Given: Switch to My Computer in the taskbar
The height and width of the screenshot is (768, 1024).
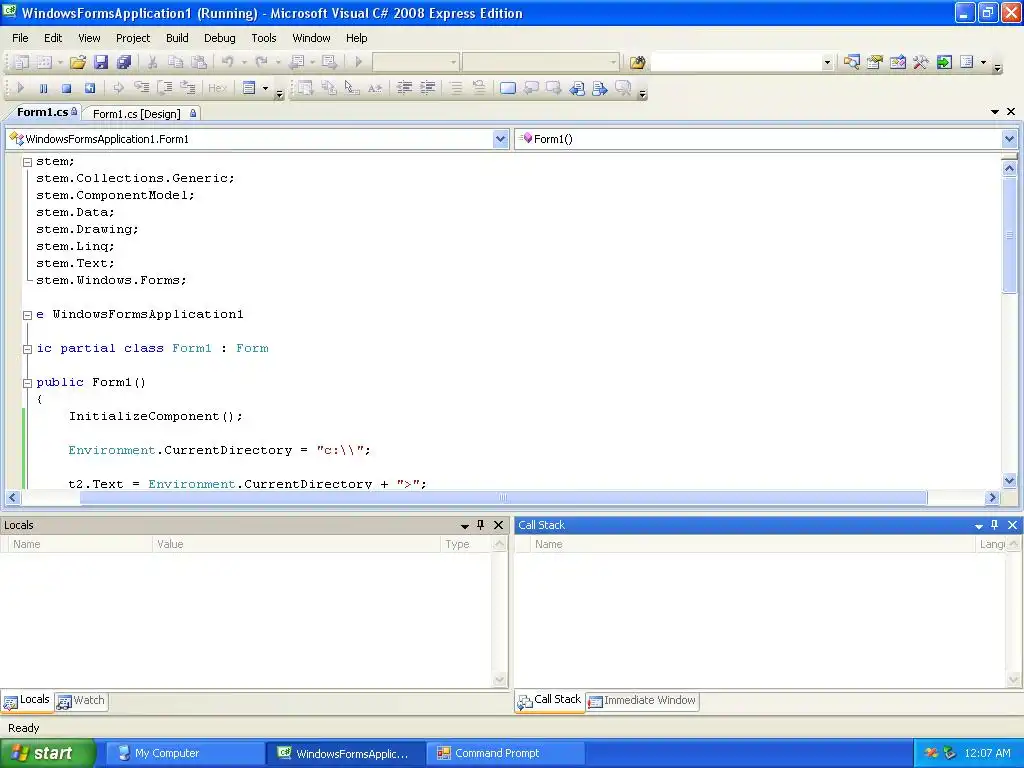Looking at the screenshot, I should pyautogui.click(x=185, y=753).
